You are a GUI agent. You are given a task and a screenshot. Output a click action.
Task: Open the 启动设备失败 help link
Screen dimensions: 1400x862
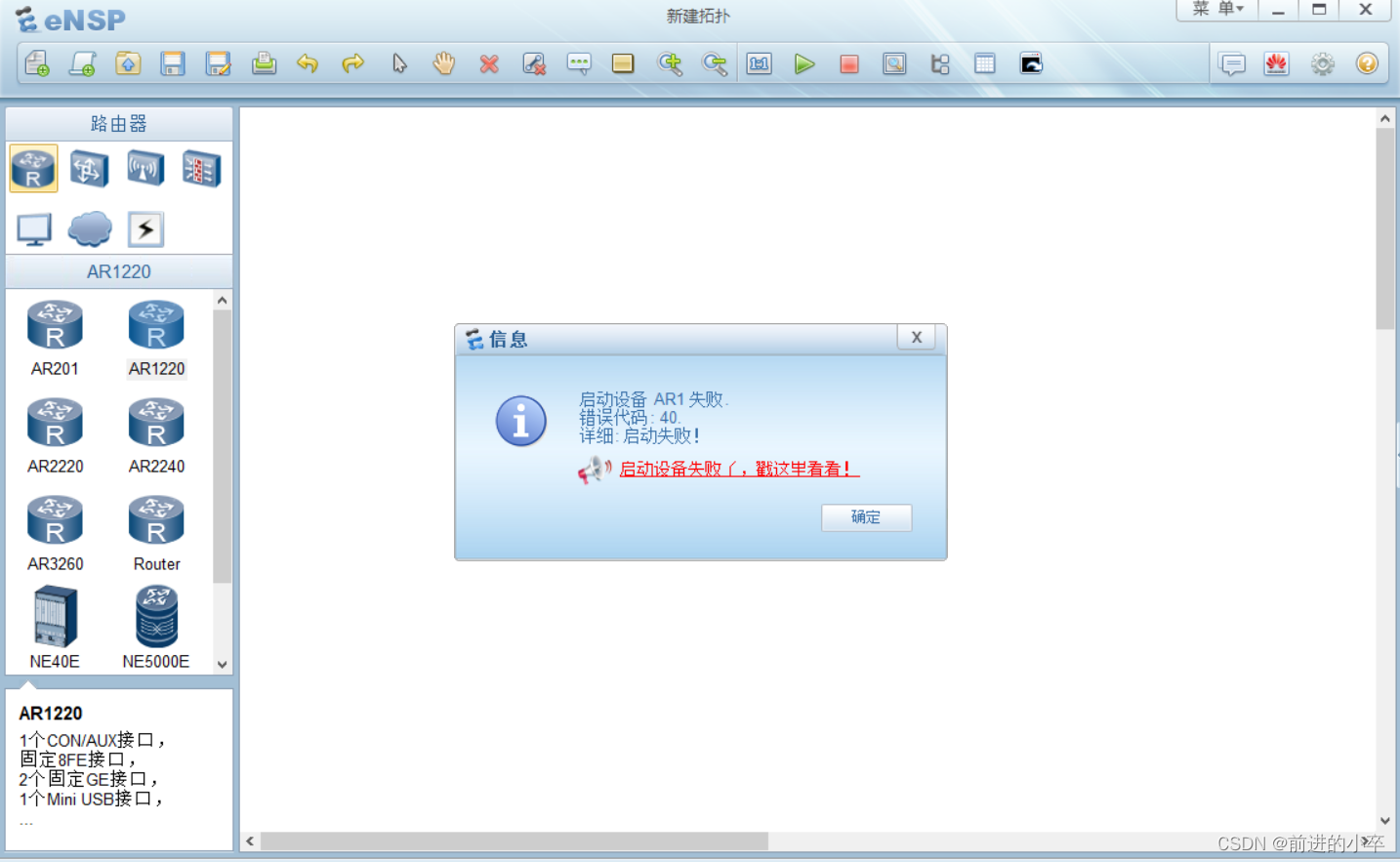(739, 469)
